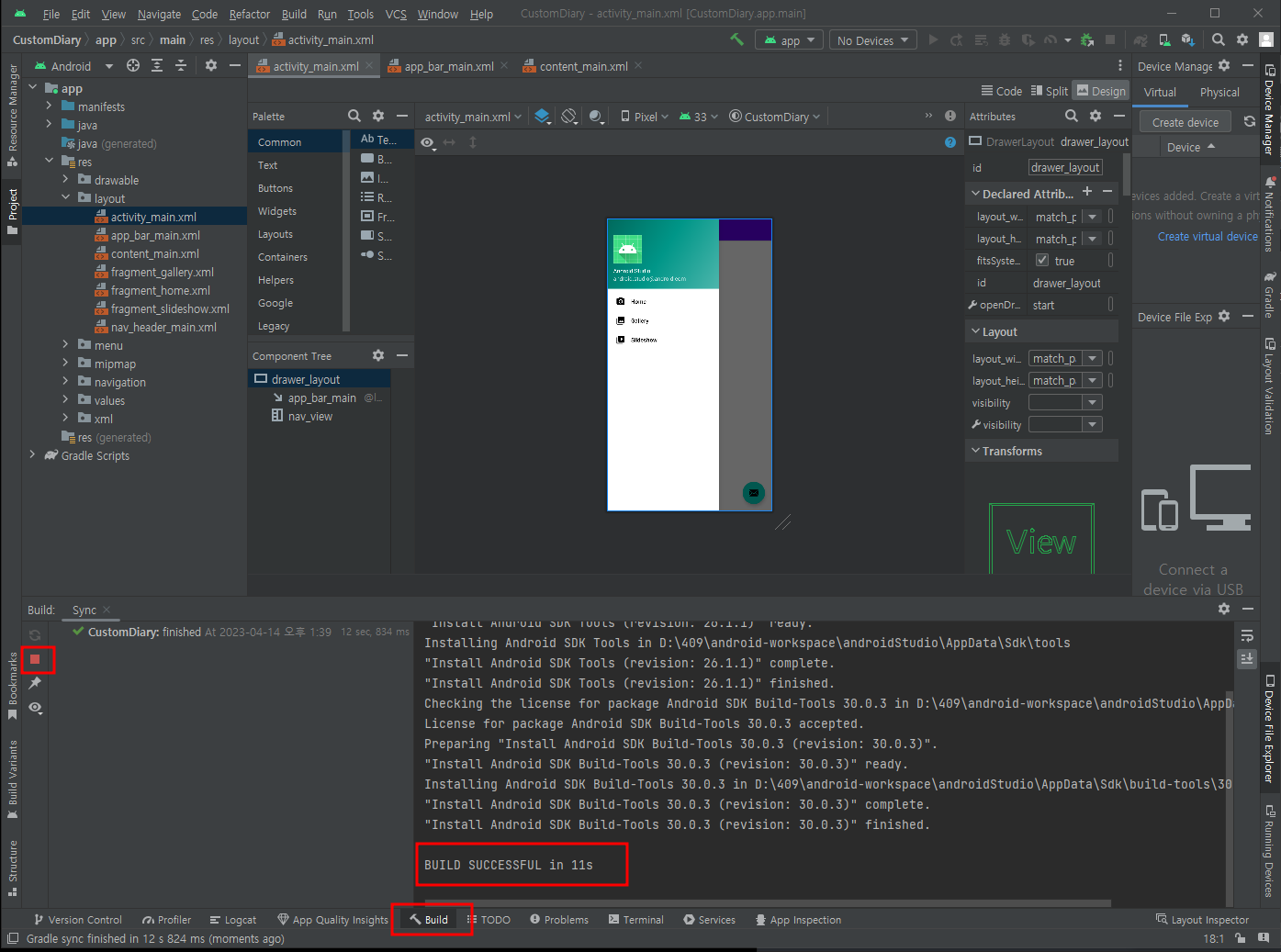Switch to content_main.xml editor tab
Viewport: 1281px width, 952px height.
click(x=582, y=66)
